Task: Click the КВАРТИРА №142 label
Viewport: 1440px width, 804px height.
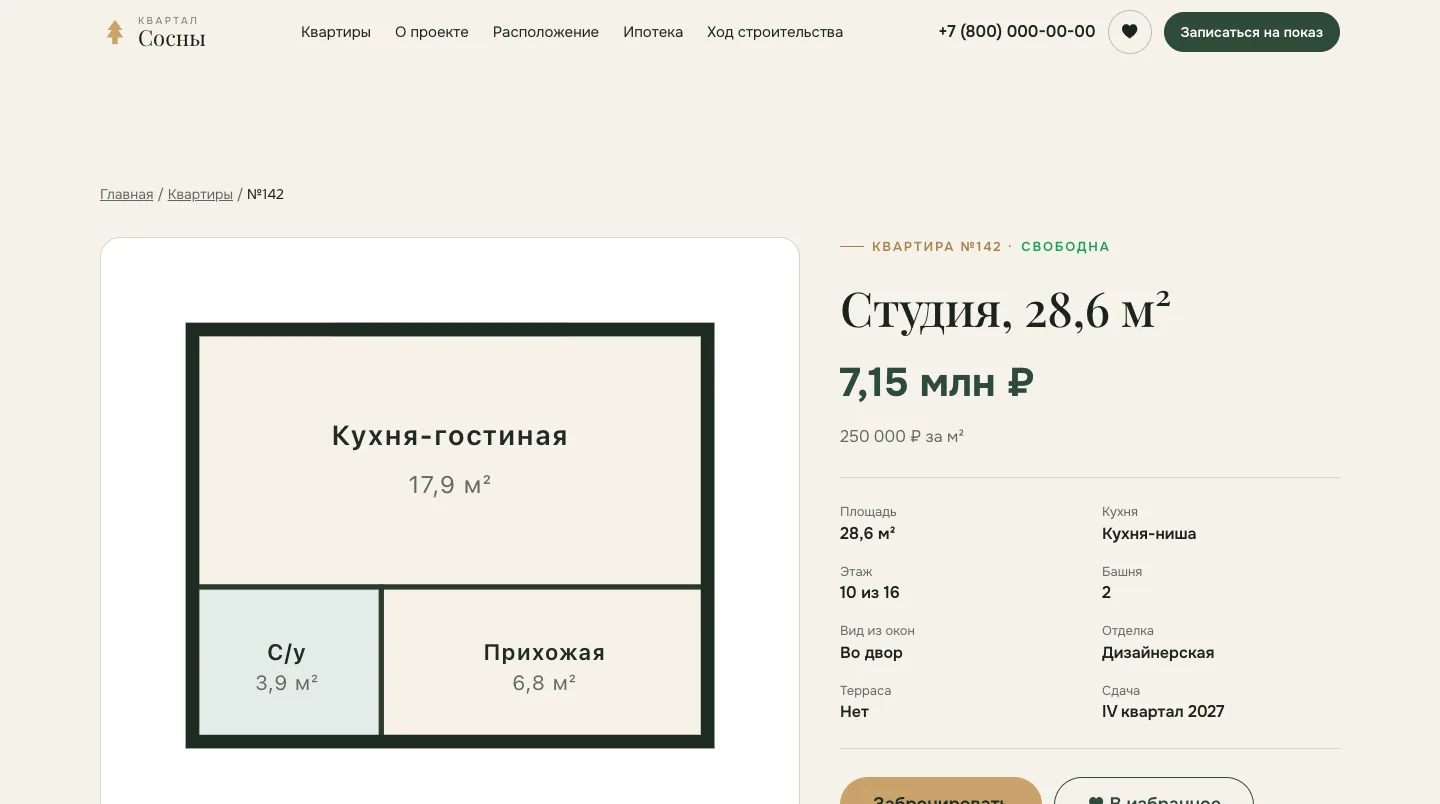Action: pyautogui.click(x=937, y=247)
